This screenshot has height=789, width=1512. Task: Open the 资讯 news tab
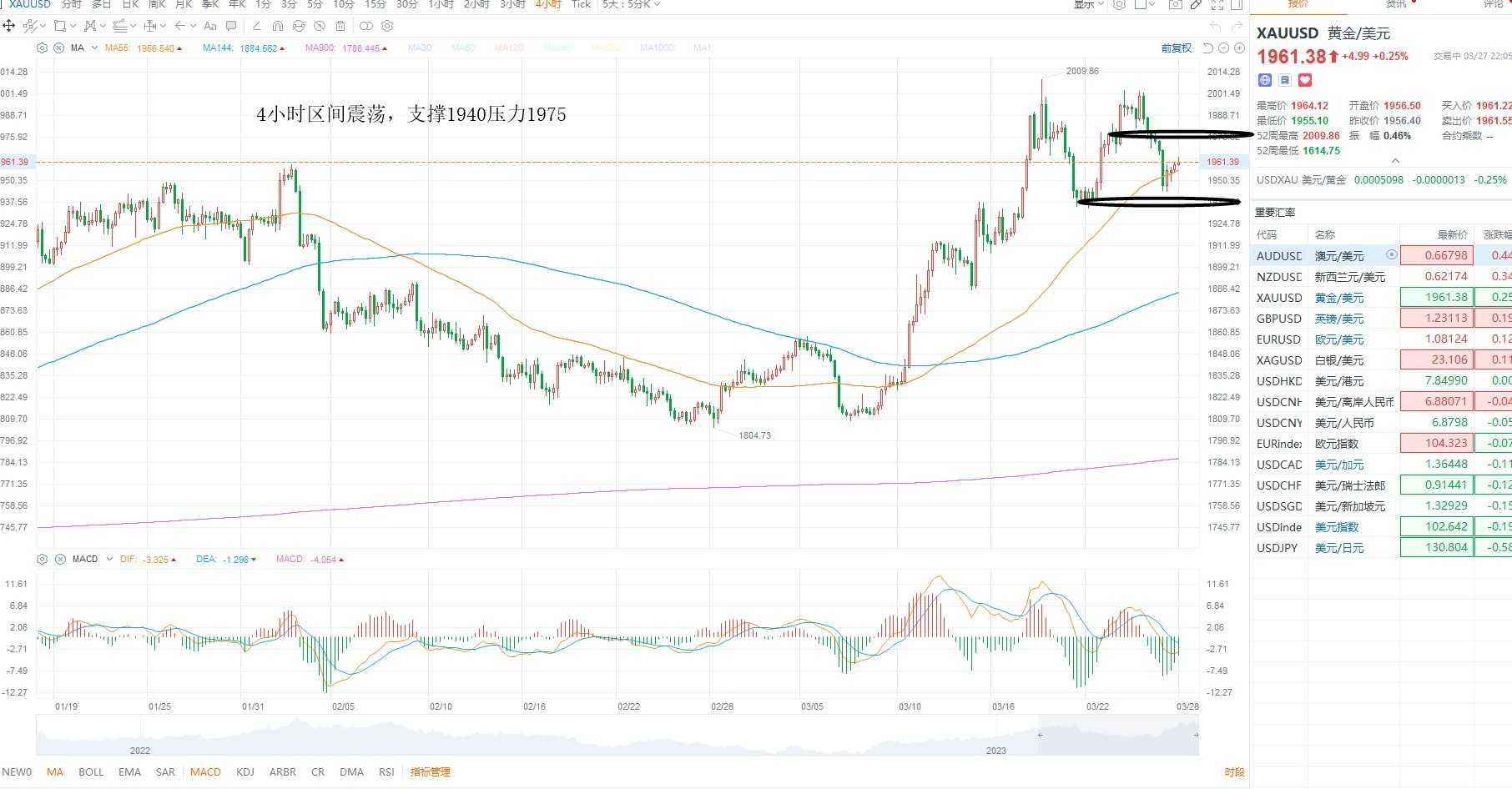[x=1396, y=3]
